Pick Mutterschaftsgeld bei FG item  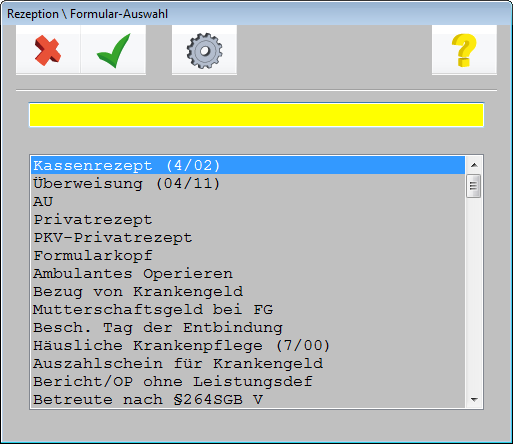click(x=248, y=310)
